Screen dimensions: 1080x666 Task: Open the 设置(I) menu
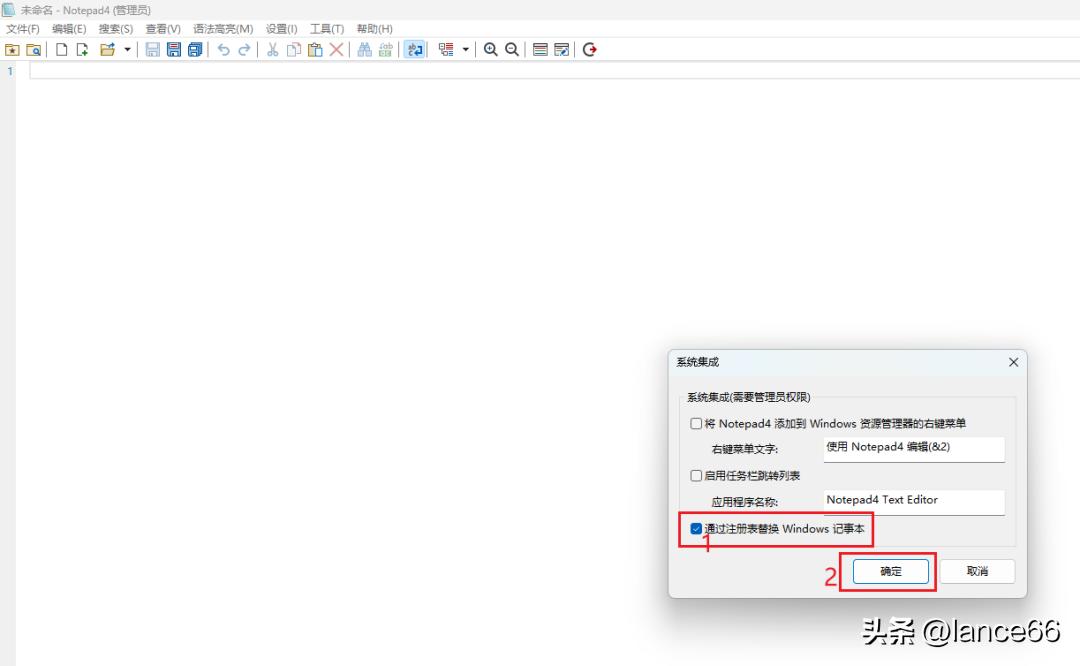pos(282,29)
